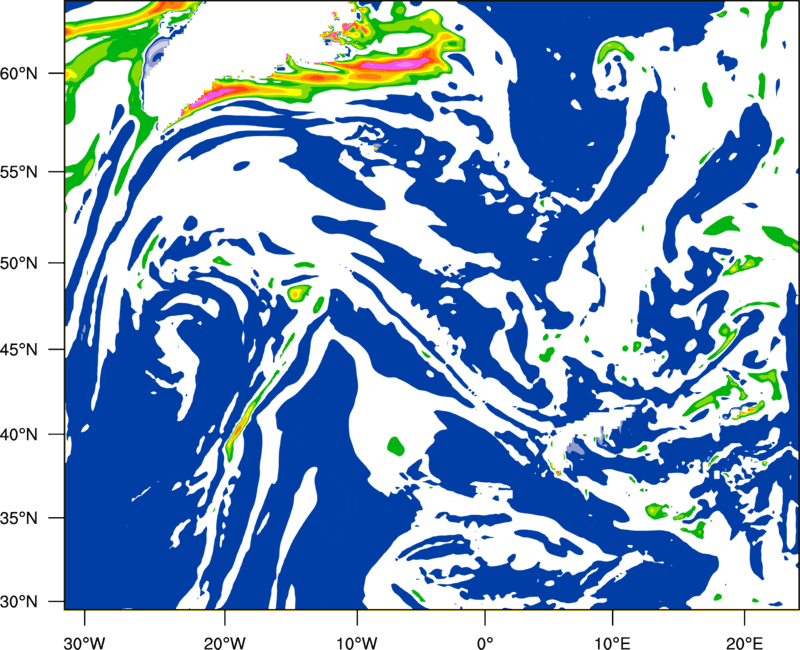Click the 20°E longitude label

[x=744, y=643]
